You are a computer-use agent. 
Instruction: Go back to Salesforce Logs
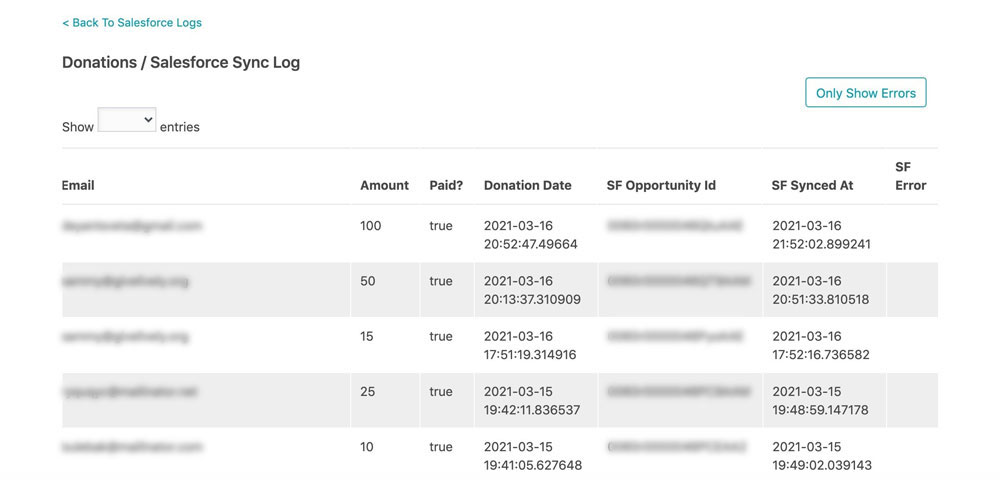pyautogui.click(x=132, y=23)
